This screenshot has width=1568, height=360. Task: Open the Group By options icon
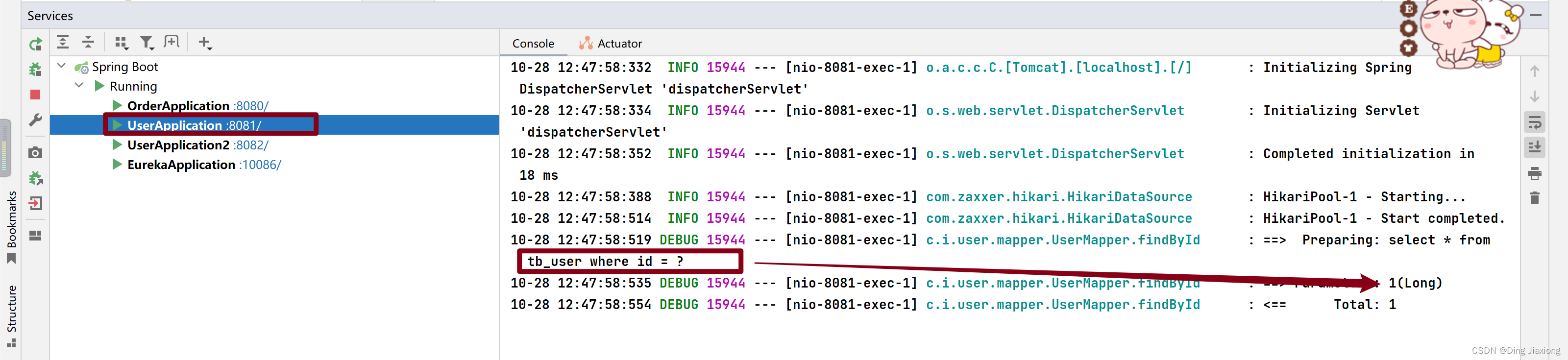tap(121, 43)
